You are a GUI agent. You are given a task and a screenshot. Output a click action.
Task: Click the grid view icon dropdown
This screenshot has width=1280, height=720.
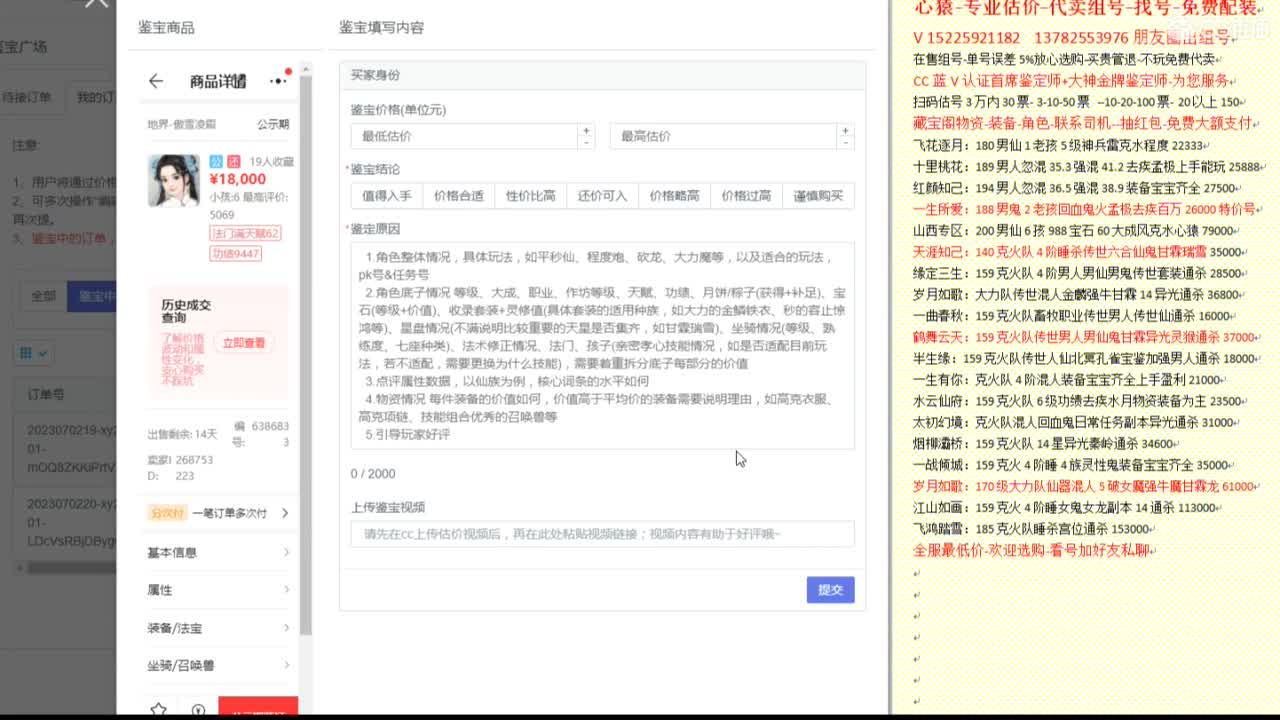32,353
